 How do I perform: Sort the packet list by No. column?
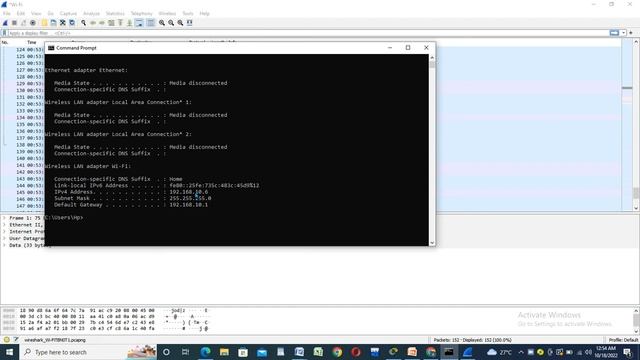[x=5, y=42]
